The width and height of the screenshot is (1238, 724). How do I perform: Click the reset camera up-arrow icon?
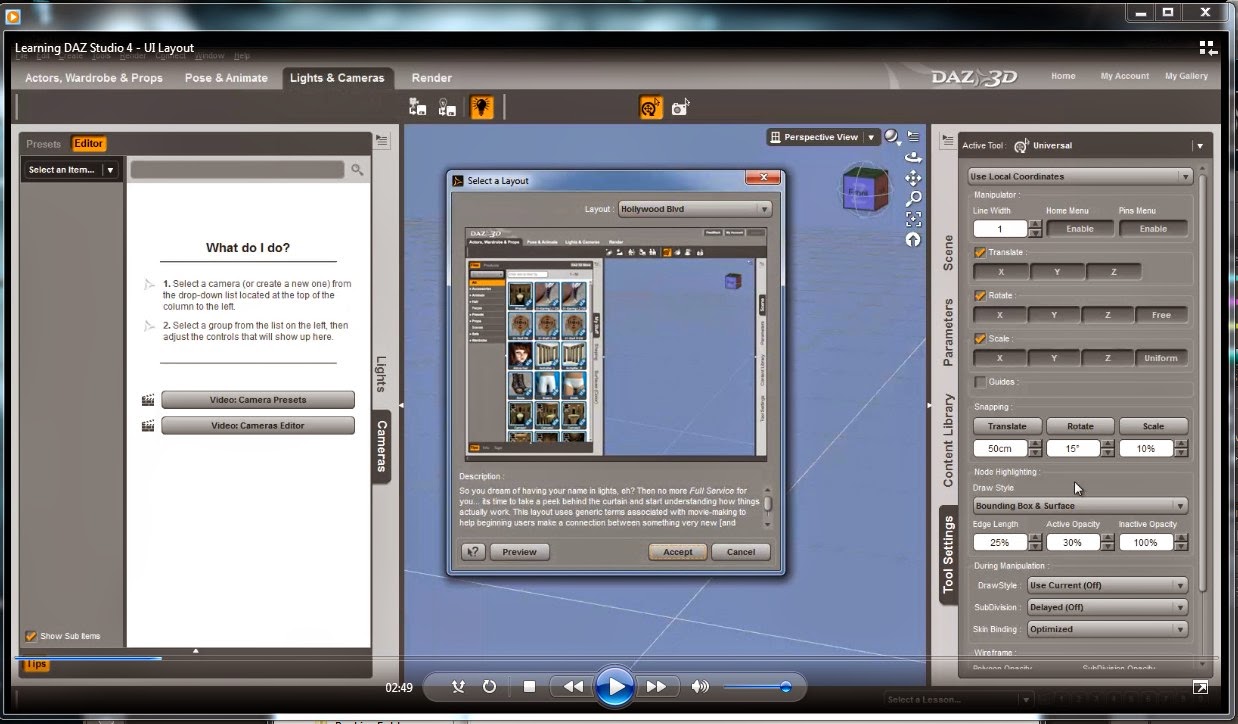(x=913, y=240)
